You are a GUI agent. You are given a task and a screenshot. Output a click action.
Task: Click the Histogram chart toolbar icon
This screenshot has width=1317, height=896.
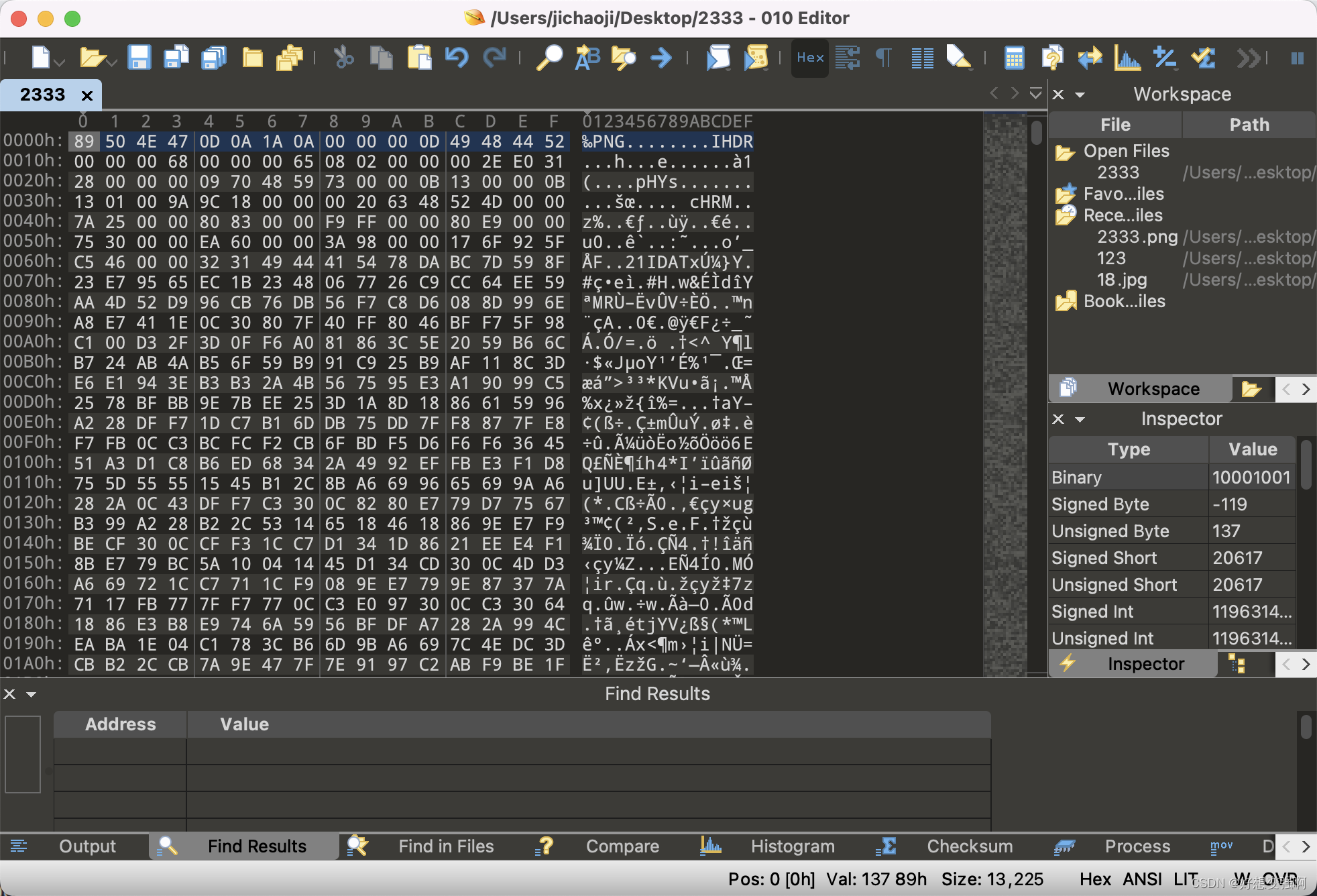click(x=1127, y=58)
